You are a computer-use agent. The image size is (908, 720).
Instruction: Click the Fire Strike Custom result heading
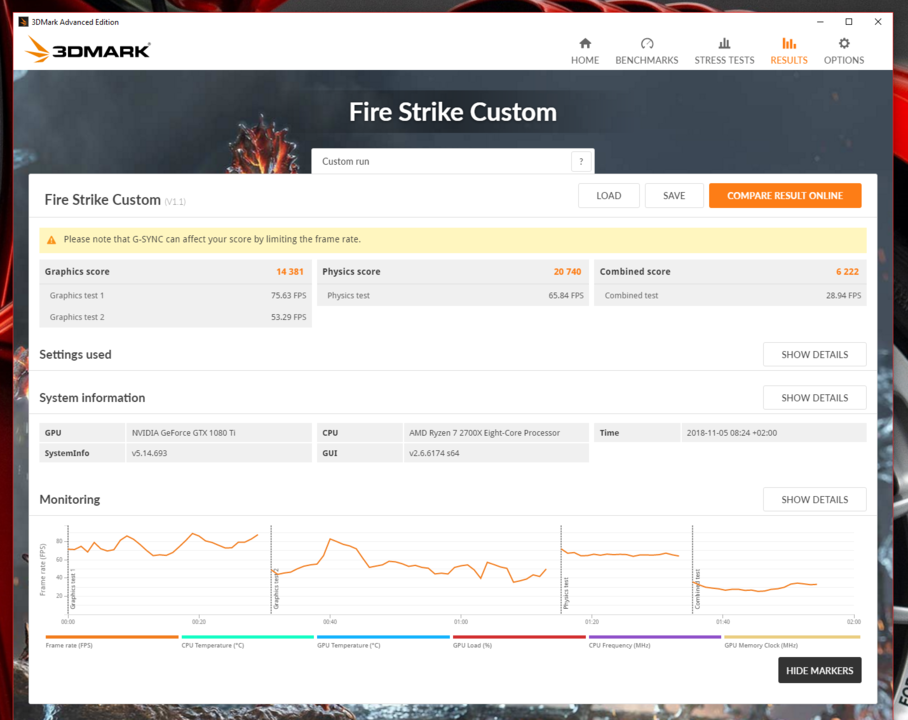pyautogui.click(x=102, y=200)
